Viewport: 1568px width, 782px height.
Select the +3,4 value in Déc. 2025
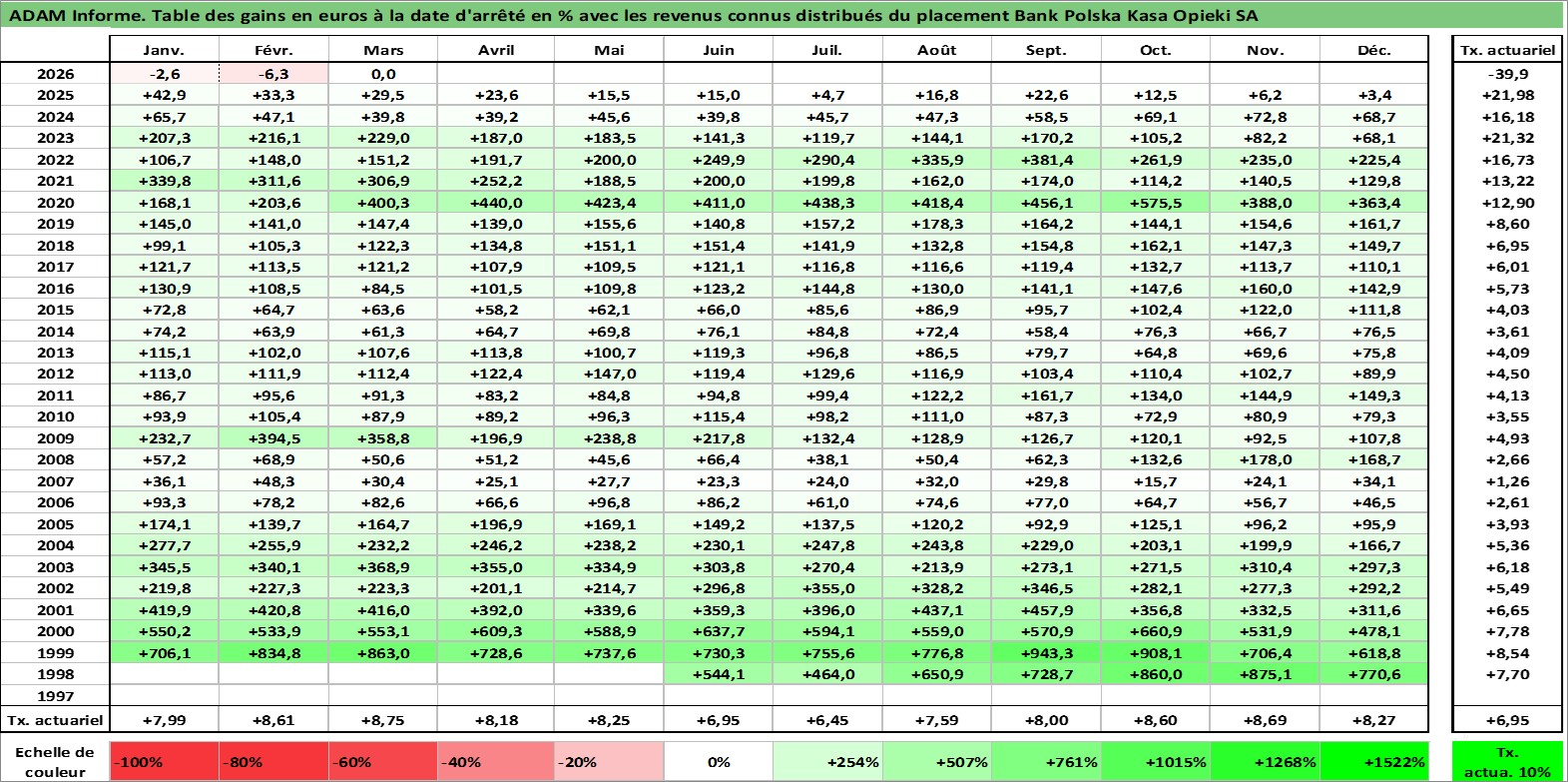click(1374, 95)
